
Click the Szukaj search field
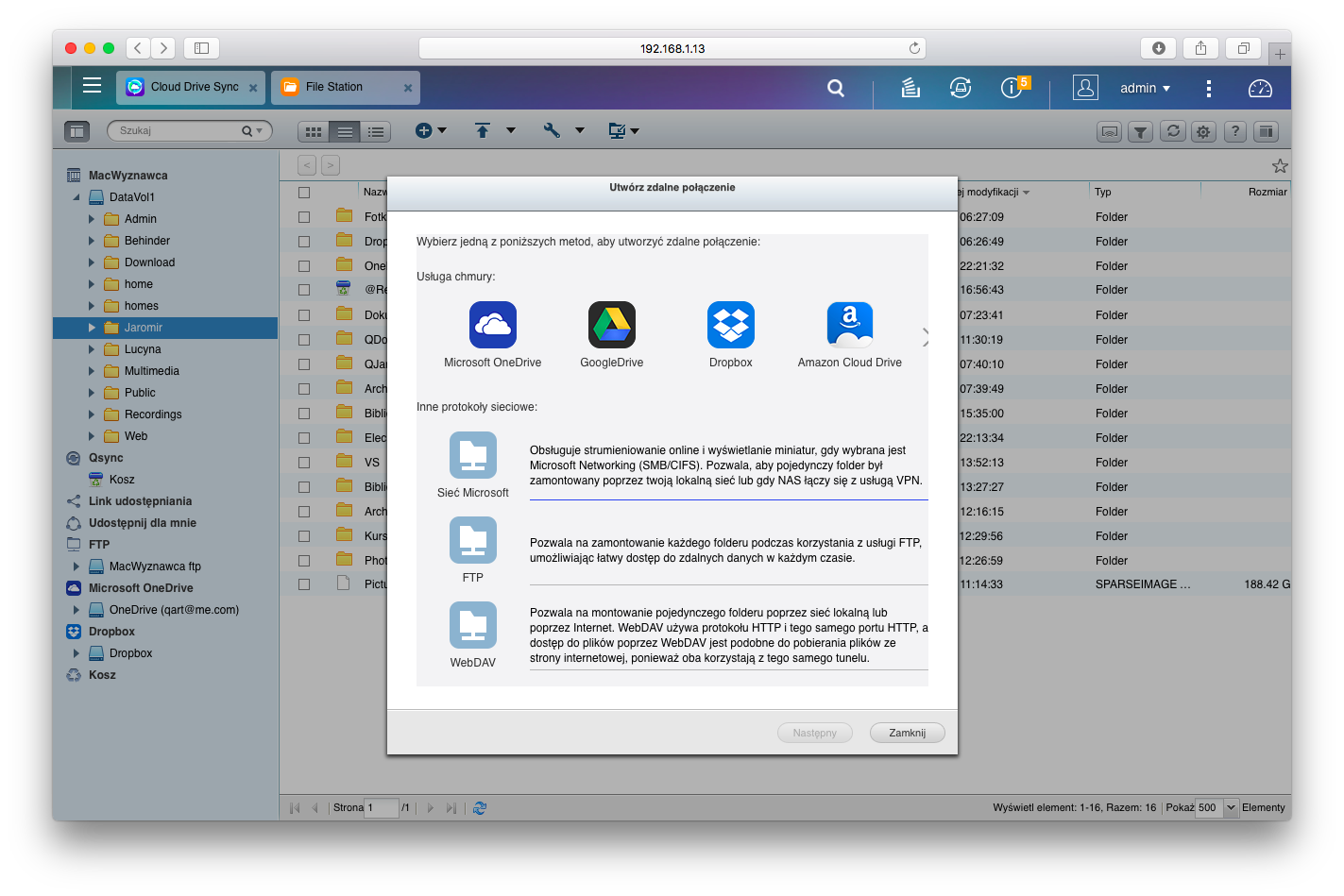point(189,131)
